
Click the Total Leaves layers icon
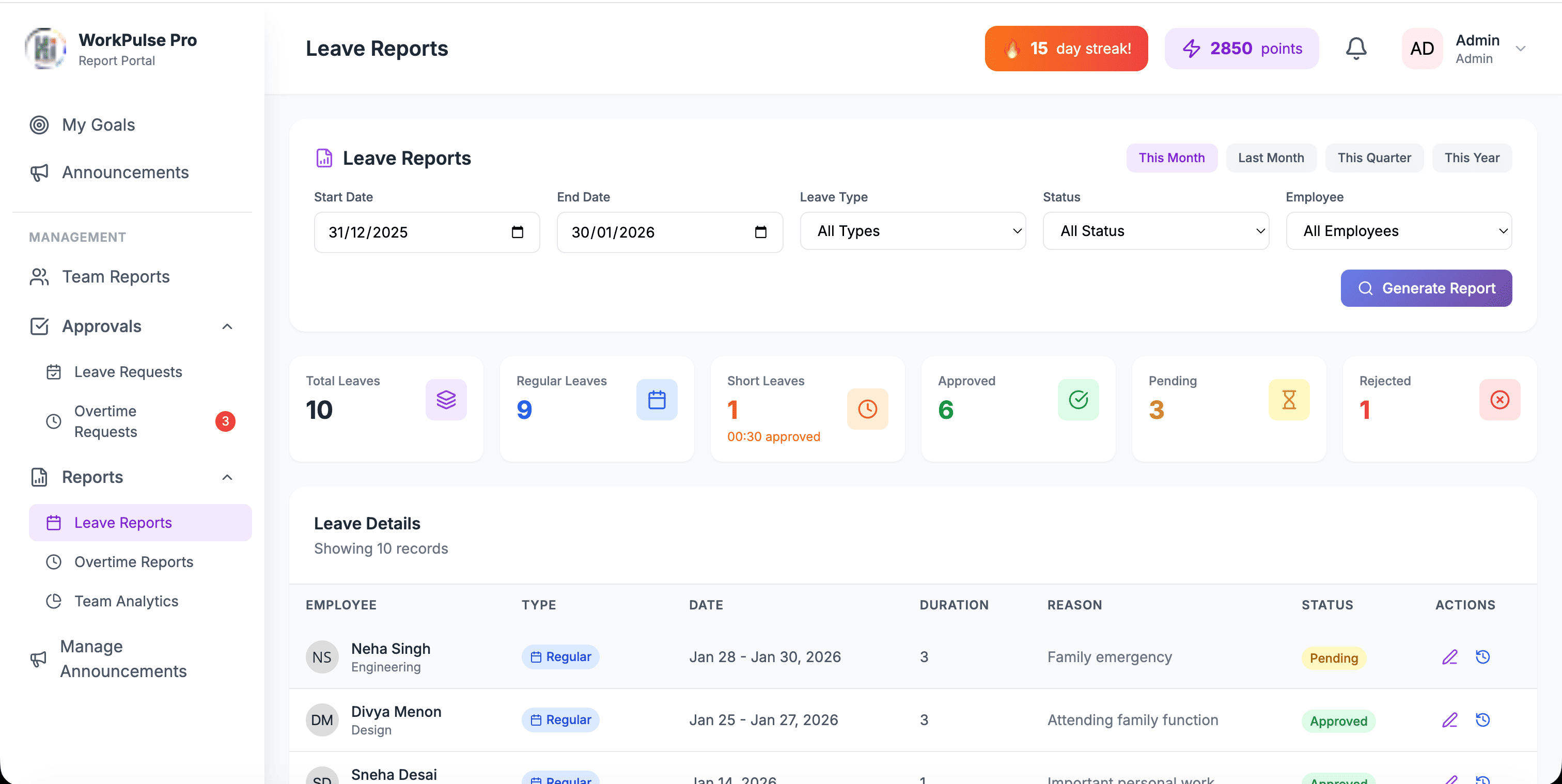click(x=446, y=400)
